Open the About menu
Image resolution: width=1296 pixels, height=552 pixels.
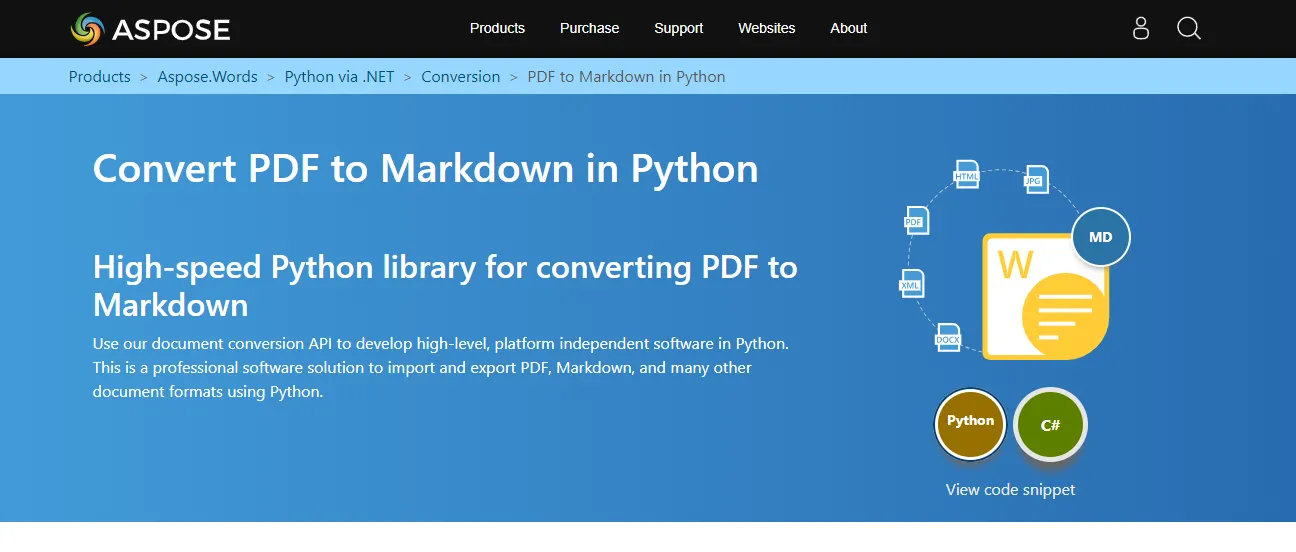(x=849, y=28)
